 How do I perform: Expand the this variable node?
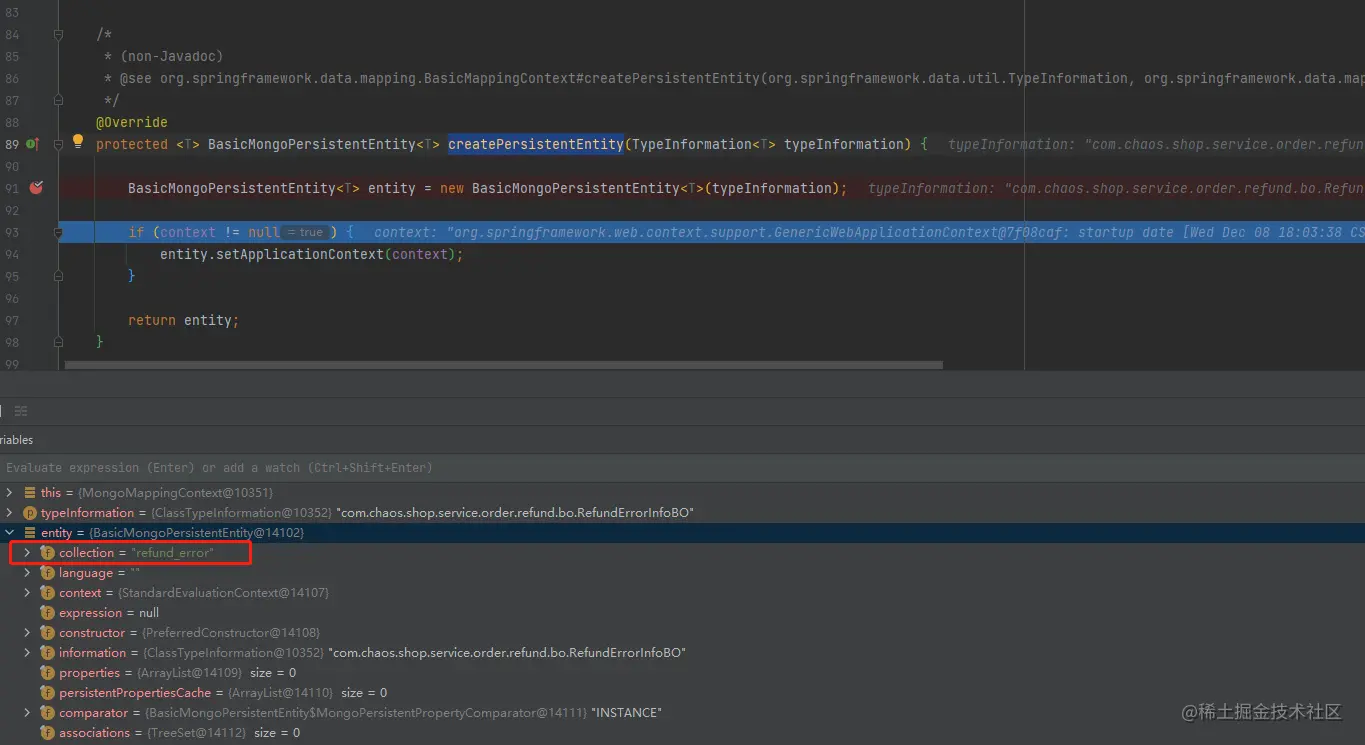point(9,493)
